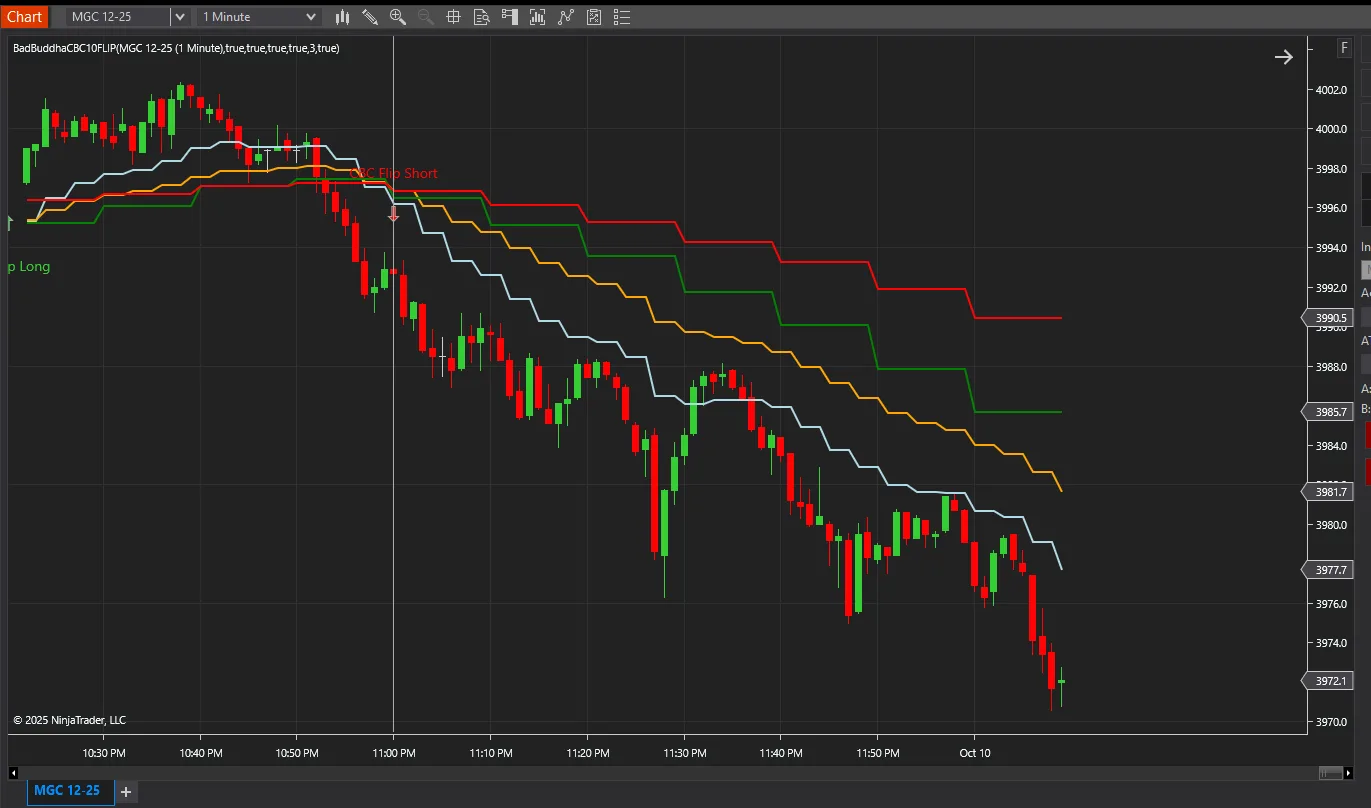Click the 3981.7 price marker

[x=1326, y=492]
